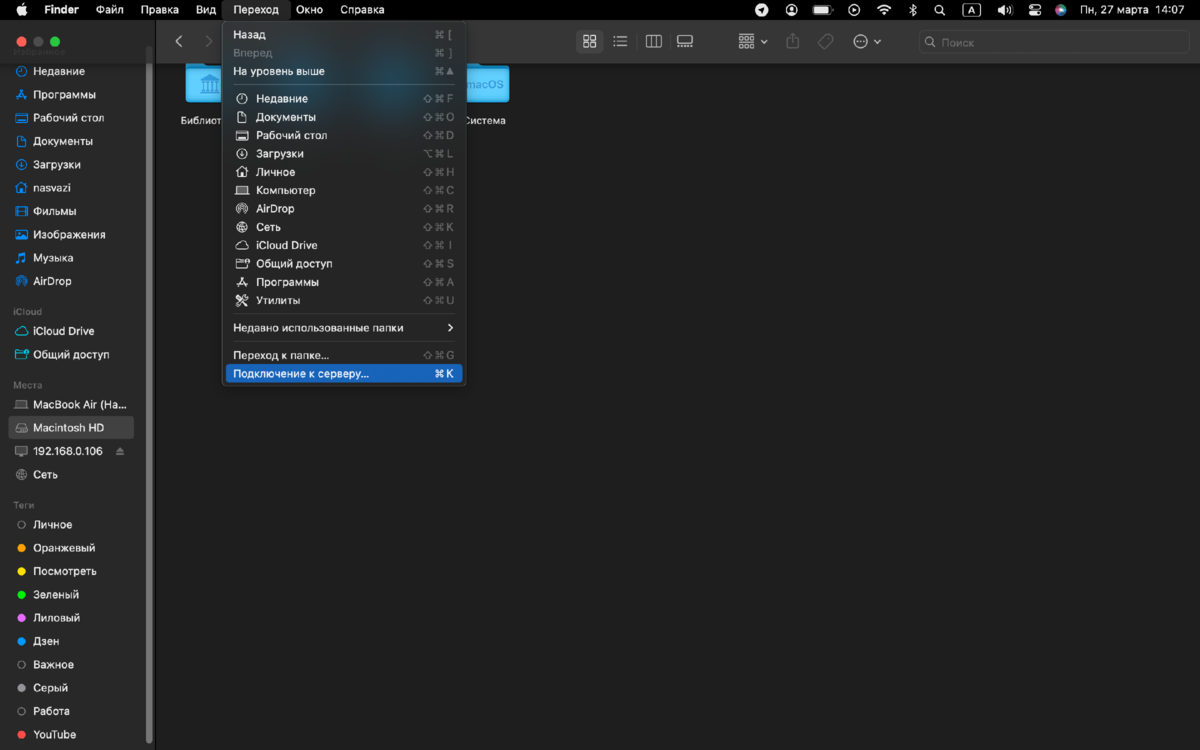Open the Вид menu
Screen dimensions: 1200x750
tap(206, 10)
